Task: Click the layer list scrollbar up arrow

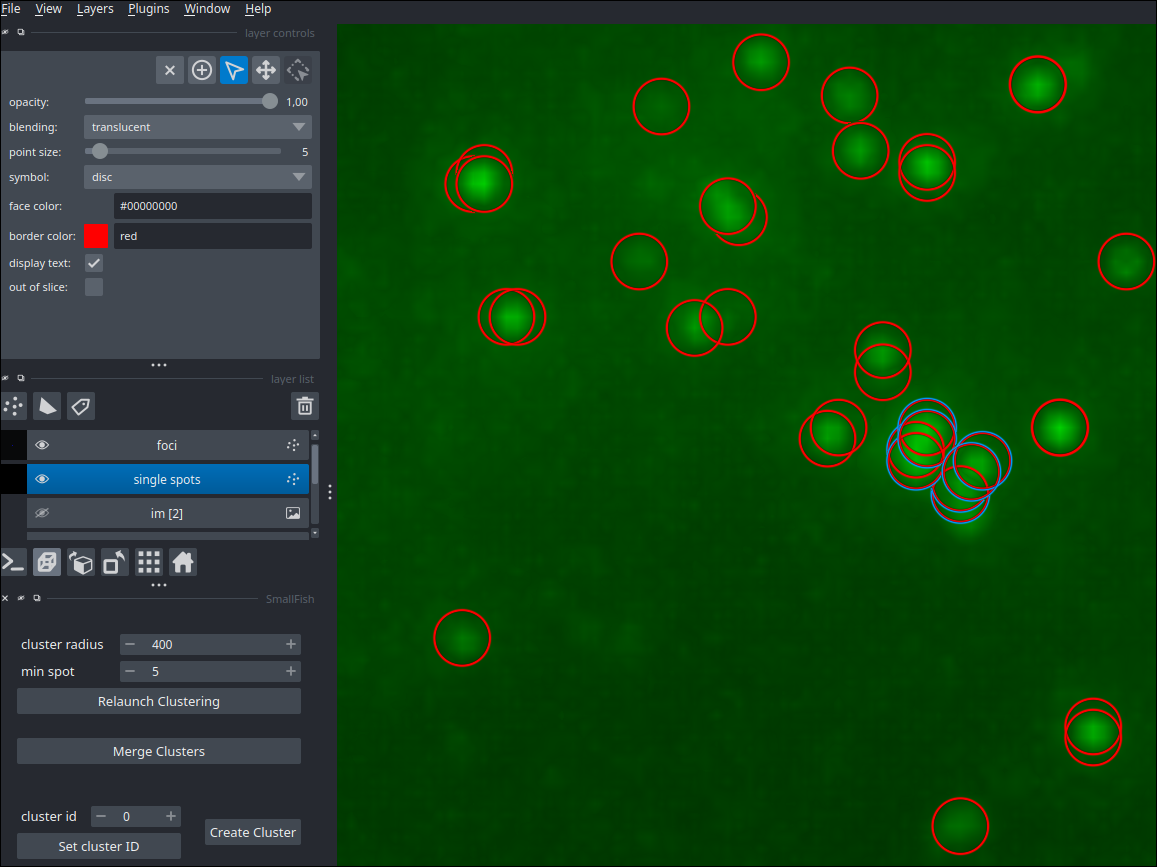Action: coord(315,435)
